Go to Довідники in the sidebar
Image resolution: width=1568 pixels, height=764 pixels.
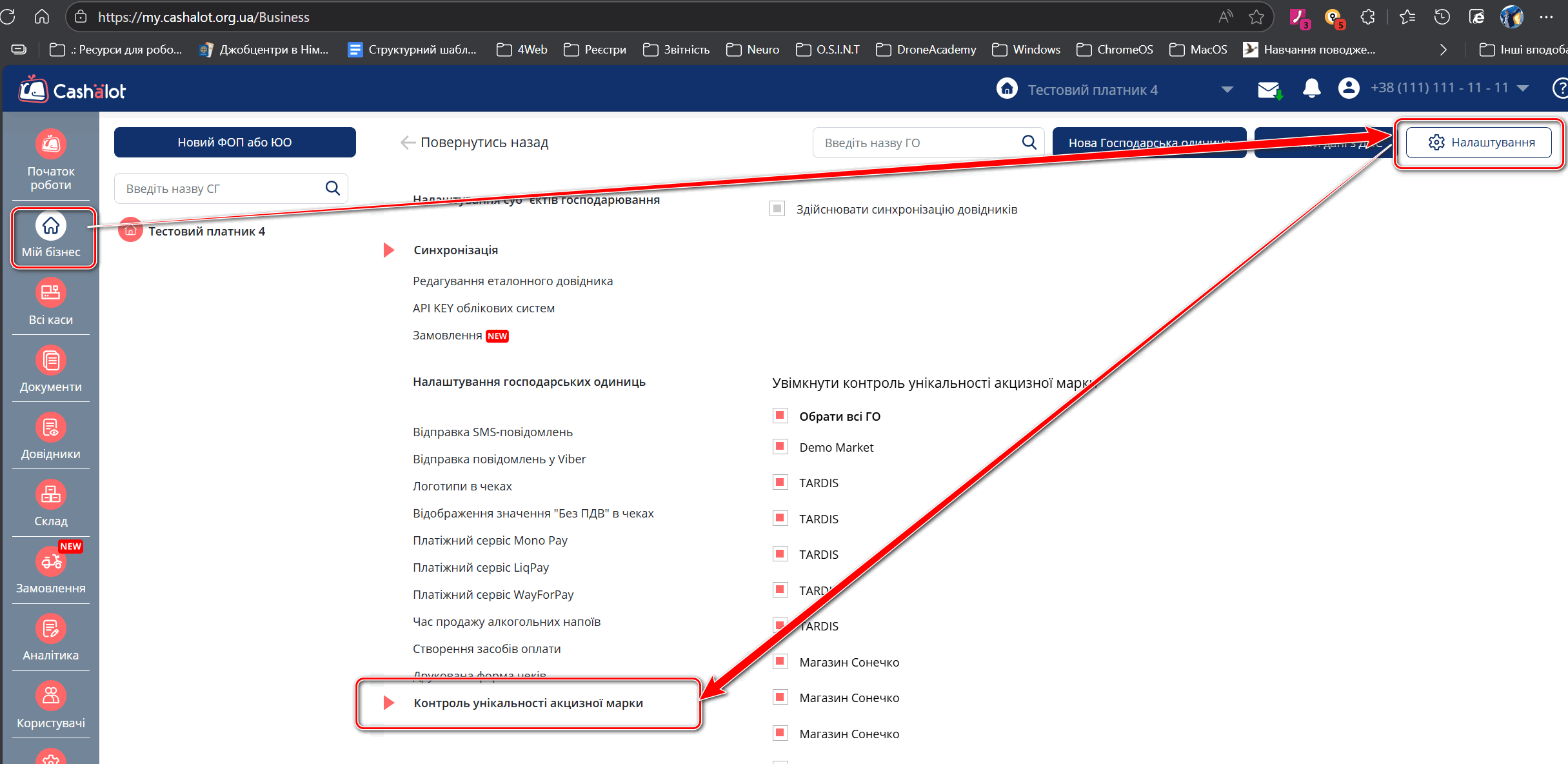click(51, 428)
